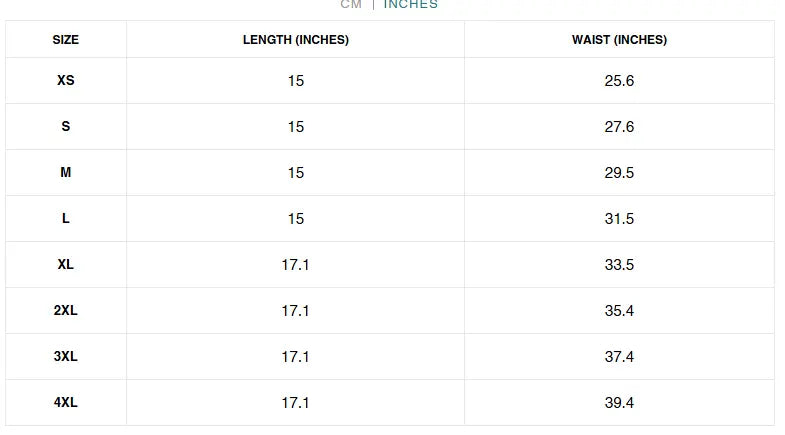Click the 29.5 waist value

(x=619, y=173)
